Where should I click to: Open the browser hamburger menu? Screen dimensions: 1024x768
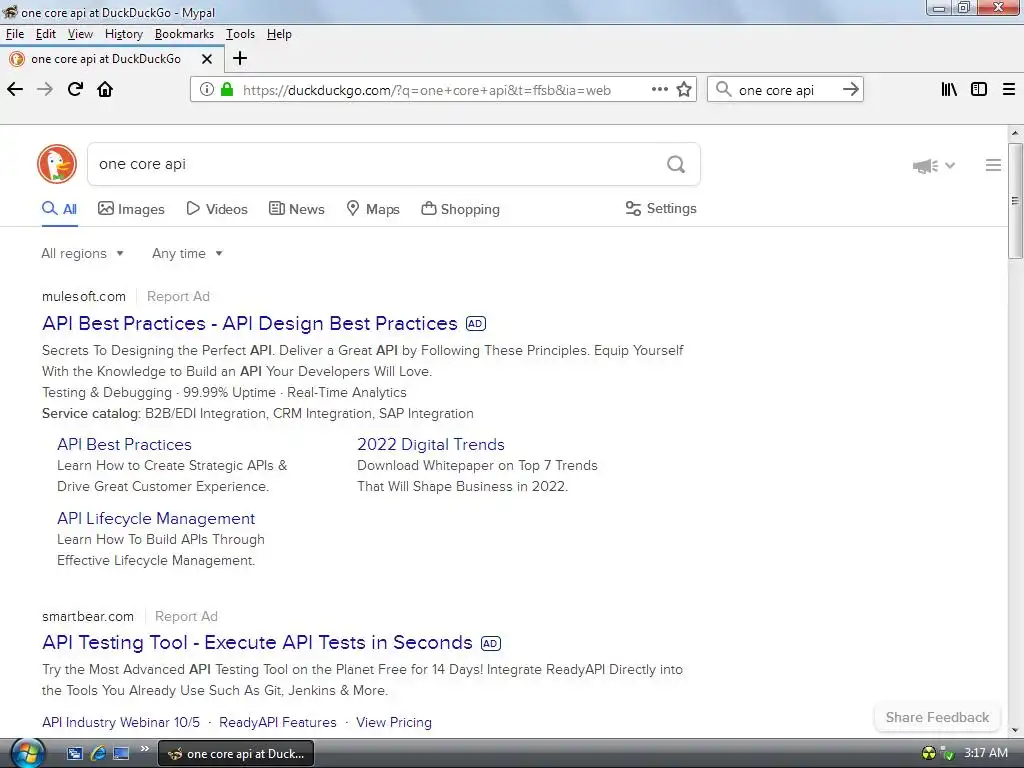[1009, 89]
